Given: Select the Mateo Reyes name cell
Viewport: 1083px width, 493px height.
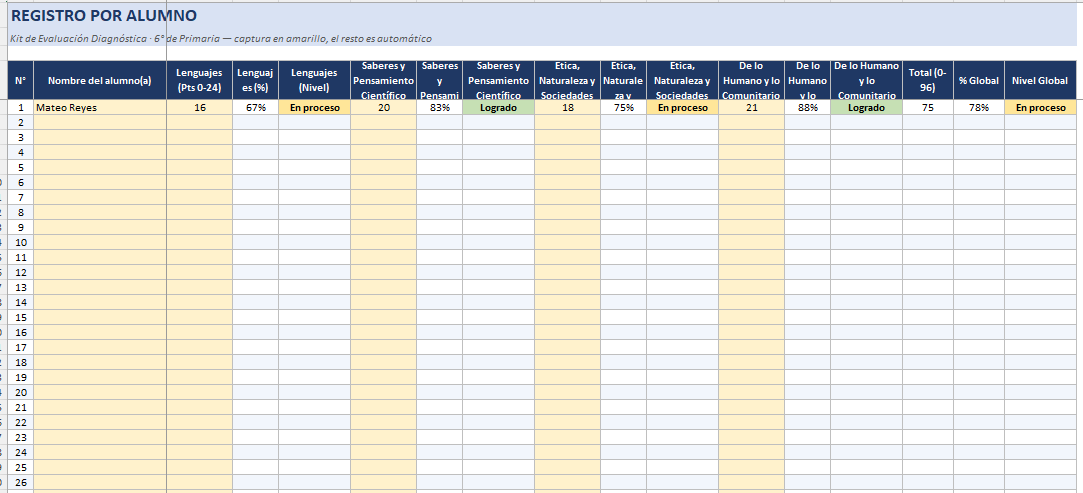Looking at the screenshot, I should point(99,108).
